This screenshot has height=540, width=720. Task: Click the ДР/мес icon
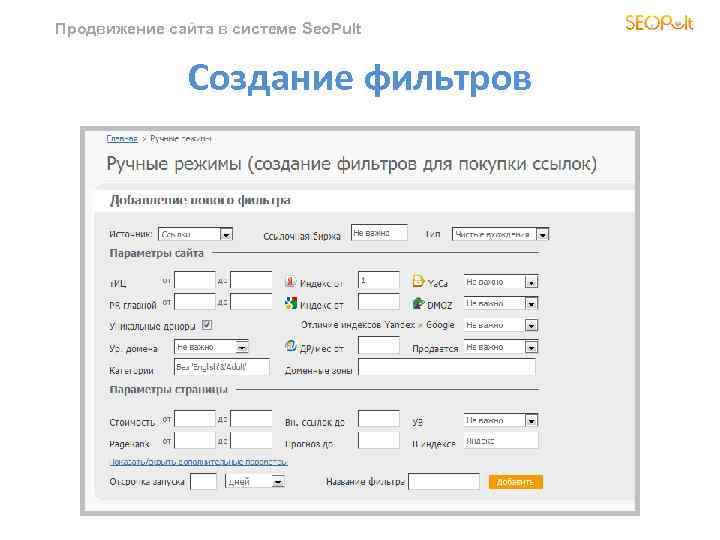(x=290, y=345)
